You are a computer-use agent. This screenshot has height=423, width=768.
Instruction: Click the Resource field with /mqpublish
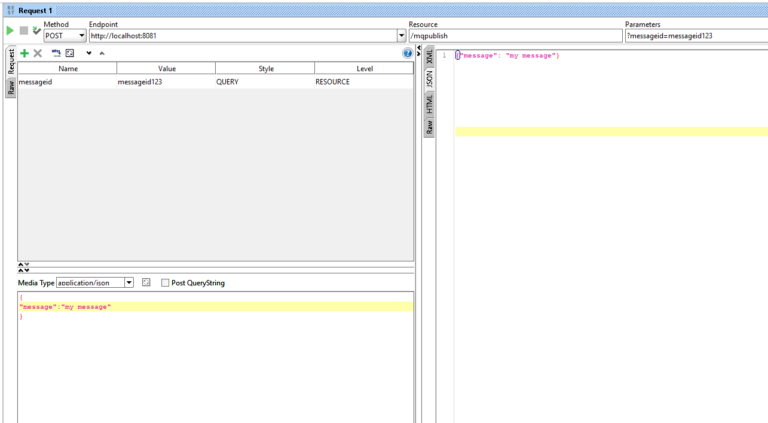click(515, 36)
